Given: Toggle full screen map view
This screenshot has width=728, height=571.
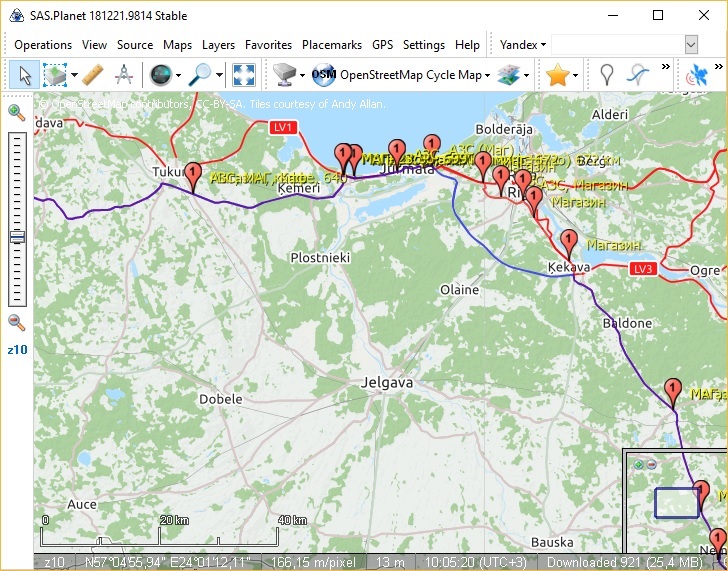Looking at the screenshot, I should (244, 75).
